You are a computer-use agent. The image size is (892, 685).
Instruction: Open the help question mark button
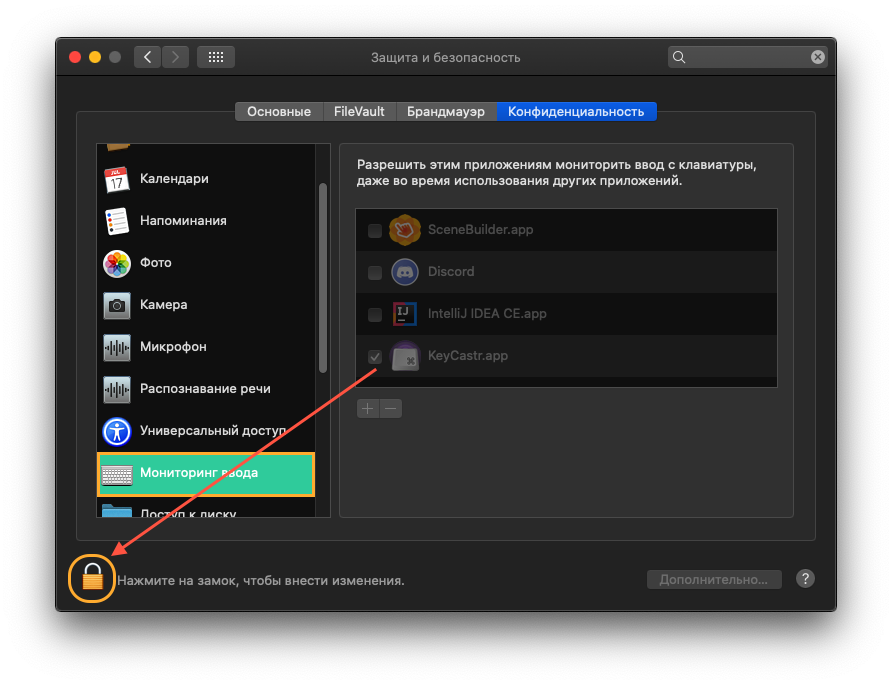click(x=805, y=579)
